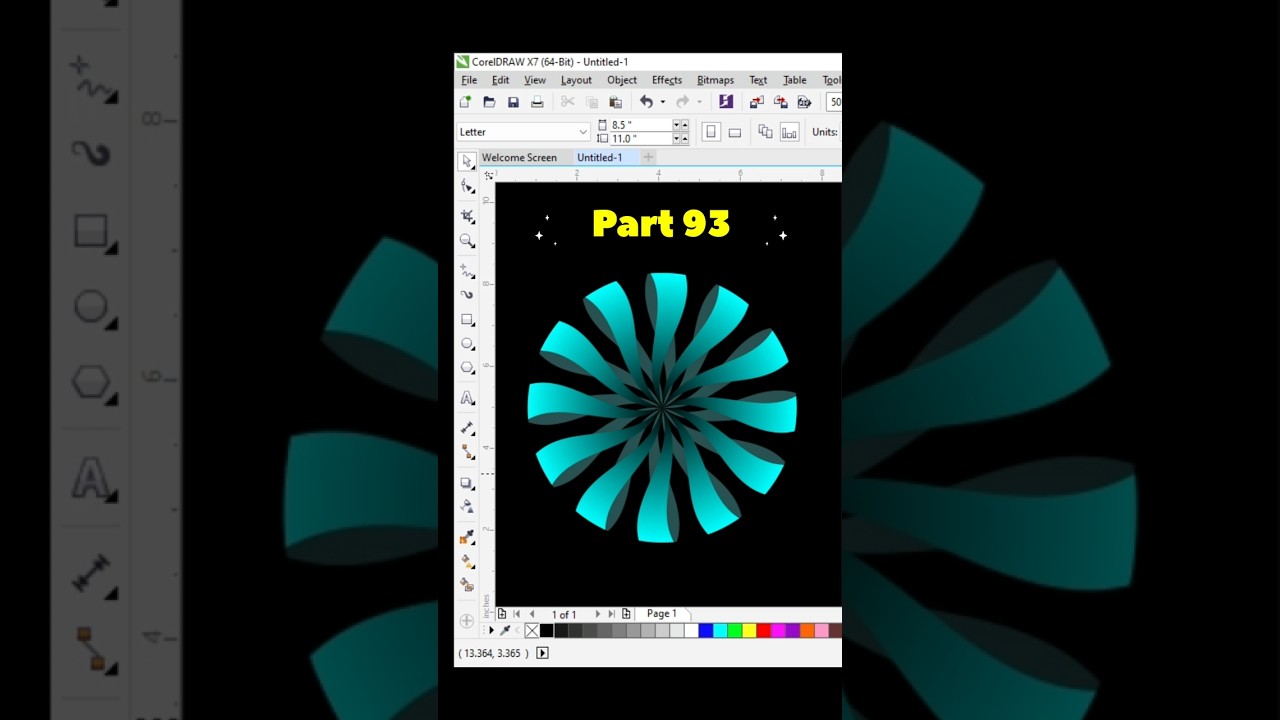Select the Ellipse tool
The height and width of the screenshot is (720, 1280).
point(467,344)
